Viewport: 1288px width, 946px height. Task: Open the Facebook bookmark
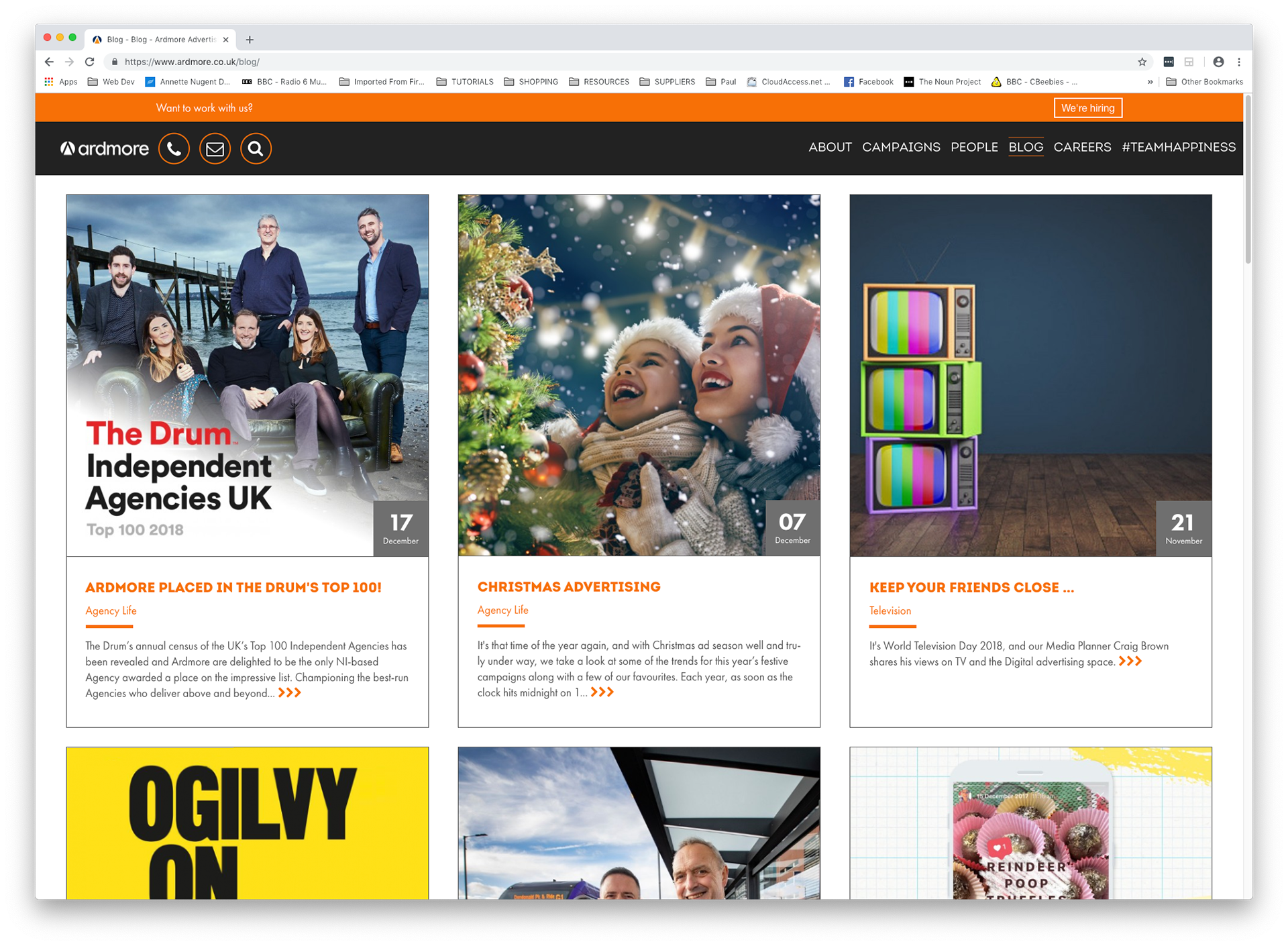[x=869, y=82]
